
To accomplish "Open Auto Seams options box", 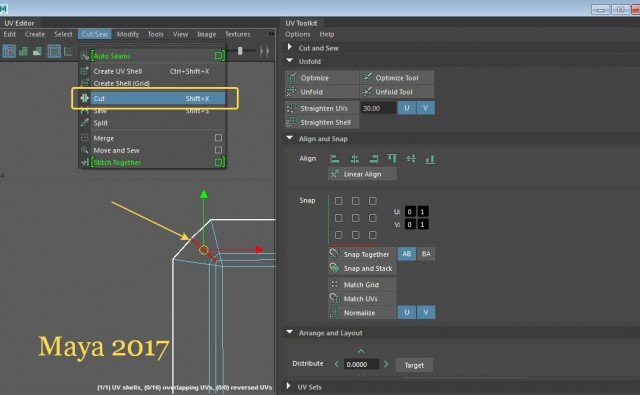I will click(x=218, y=55).
